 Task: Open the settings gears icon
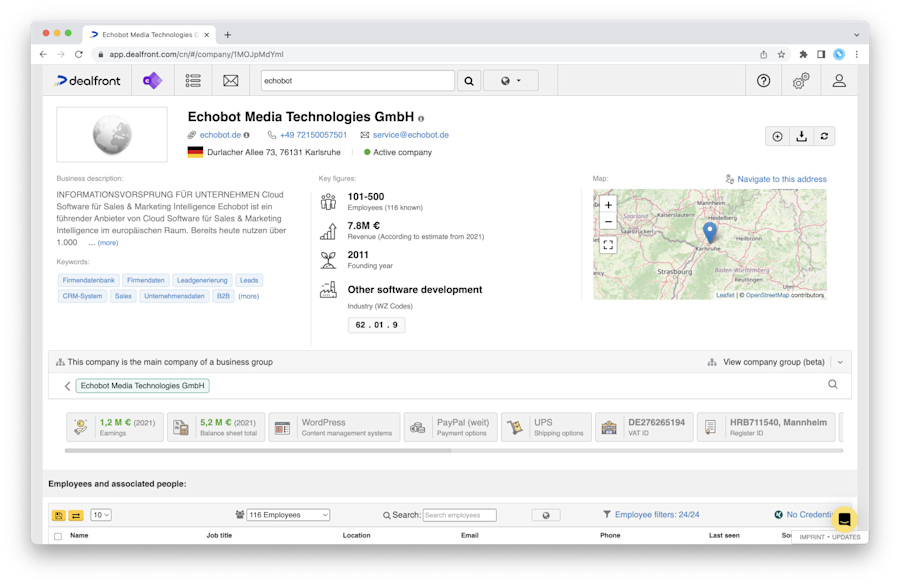pyautogui.click(x=800, y=80)
